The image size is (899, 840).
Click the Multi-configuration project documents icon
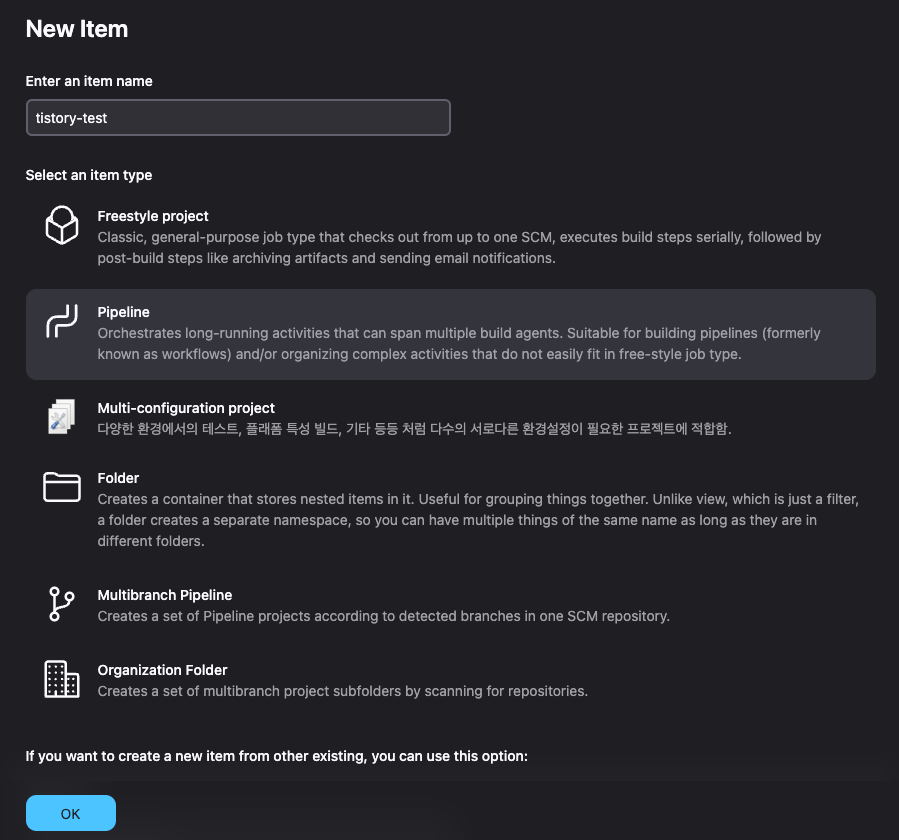coord(62,417)
